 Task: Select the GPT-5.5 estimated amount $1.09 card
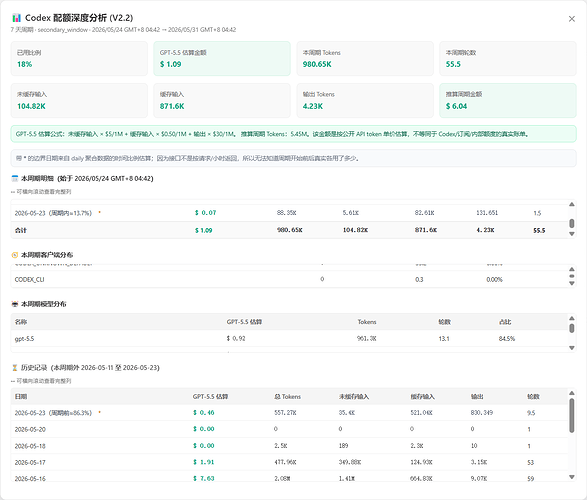222,58
